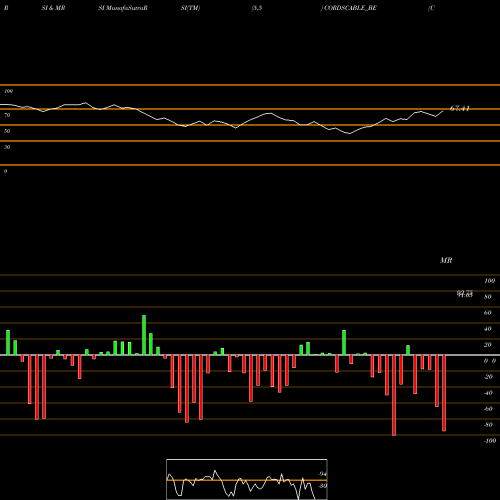
Task: Click the MR axis label -100
Action: (x=490, y=441)
